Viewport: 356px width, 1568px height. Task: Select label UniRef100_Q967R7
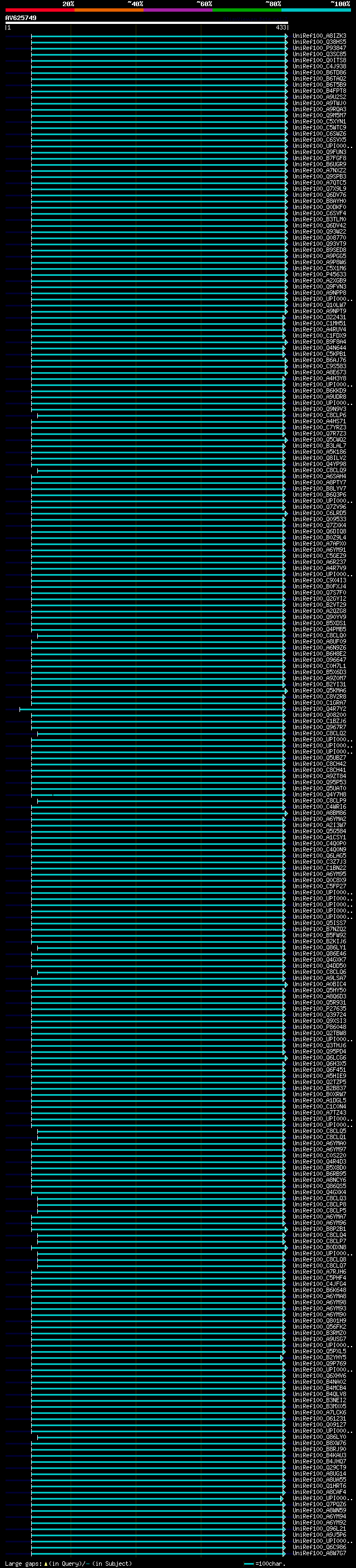click(319, 728)
